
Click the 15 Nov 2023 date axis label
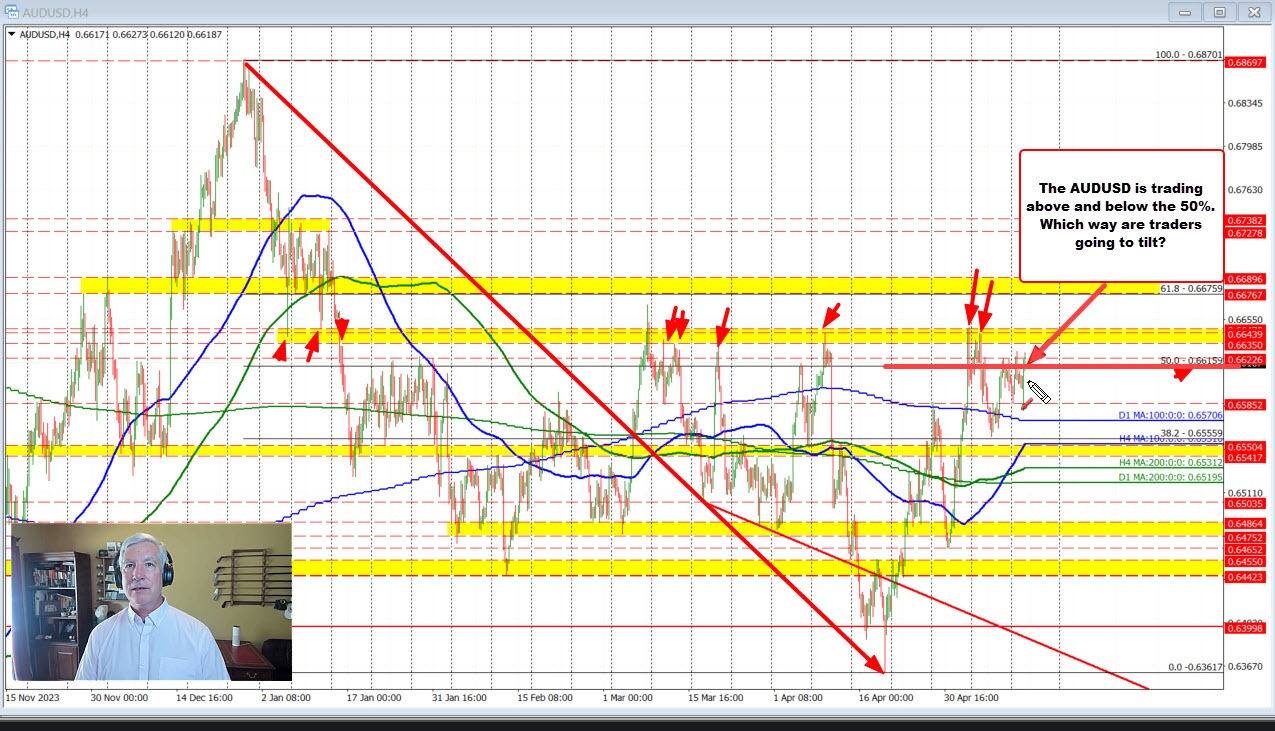[x=35, y=698]
